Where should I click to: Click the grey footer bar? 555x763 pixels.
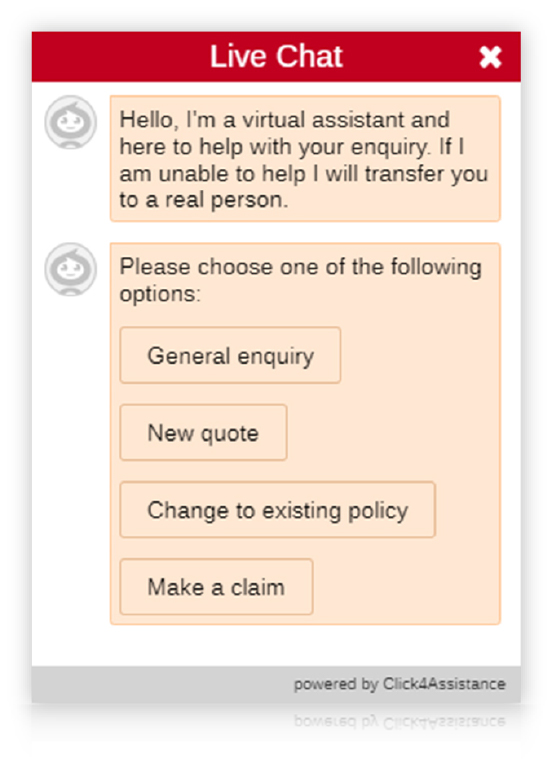click(276, 684)
